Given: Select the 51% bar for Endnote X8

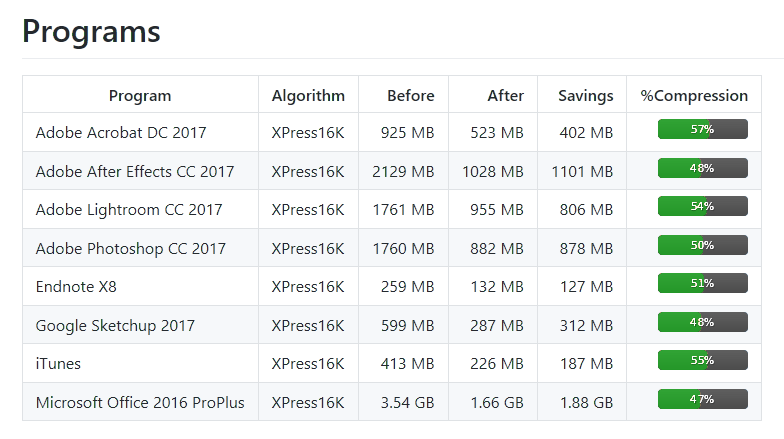Looking at the screenshot, I should coord(702,283).
